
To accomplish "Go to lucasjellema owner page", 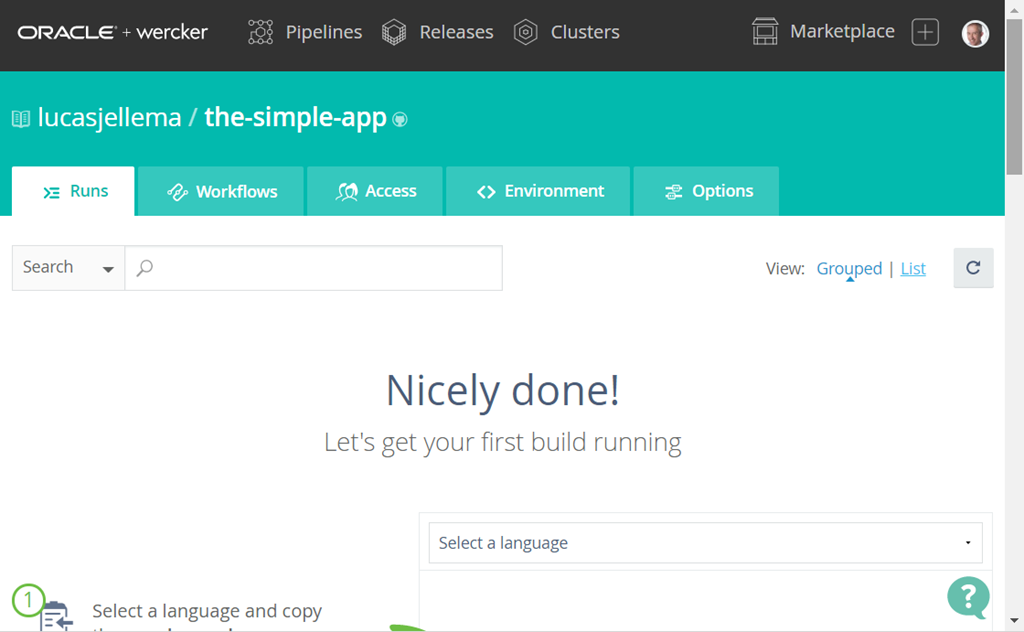I will [x=109, y=117].
